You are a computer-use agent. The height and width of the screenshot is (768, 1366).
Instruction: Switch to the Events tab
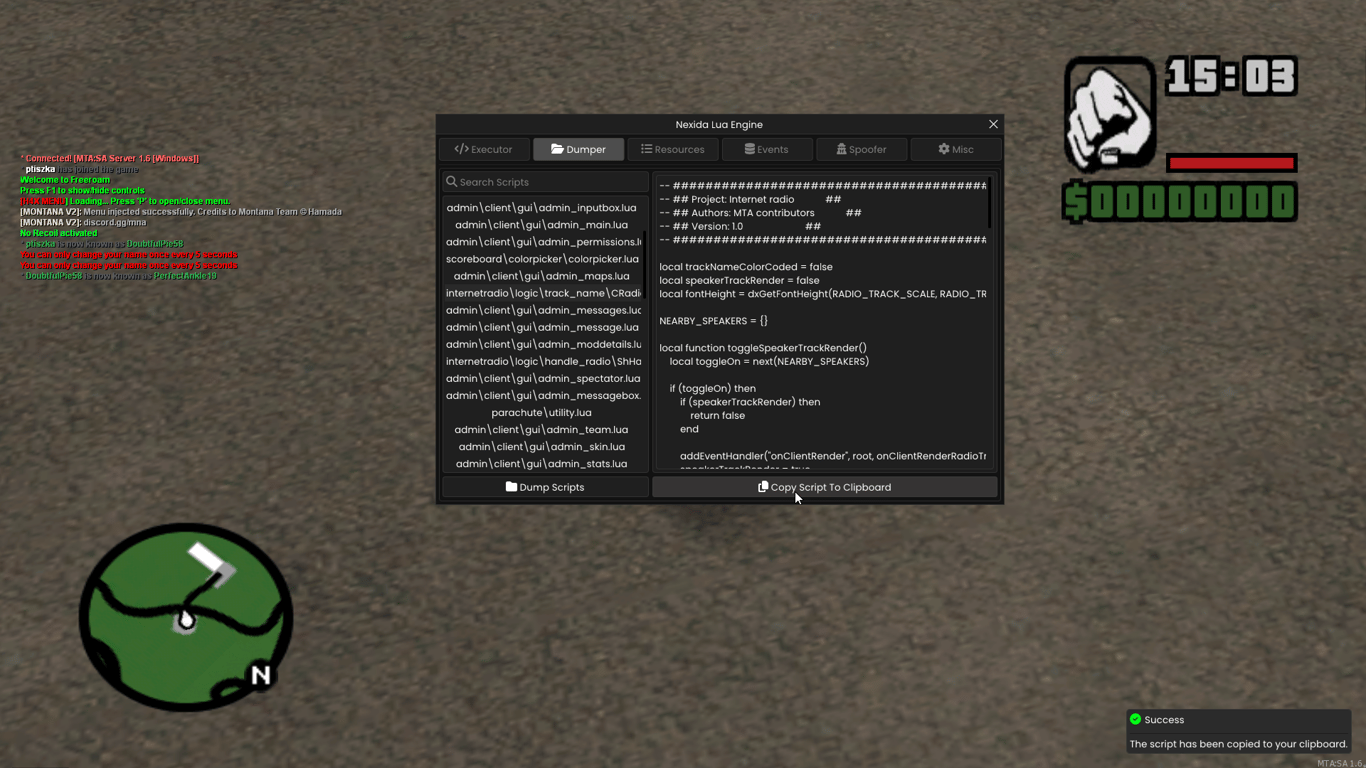pos(766,149)
